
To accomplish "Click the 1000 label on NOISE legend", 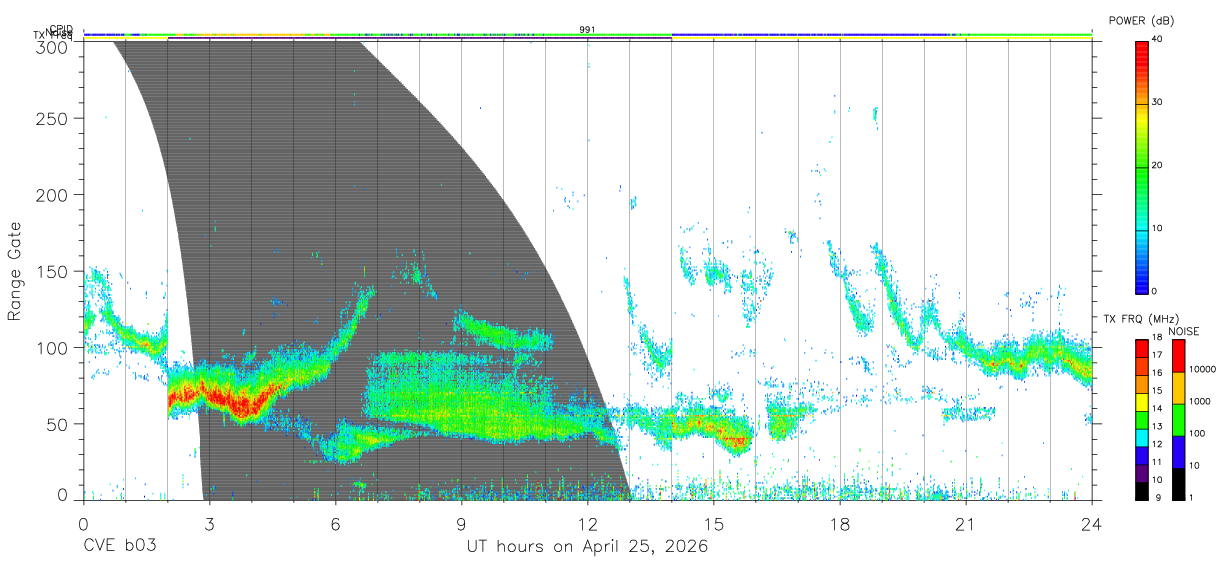I will click(1200, 401).
